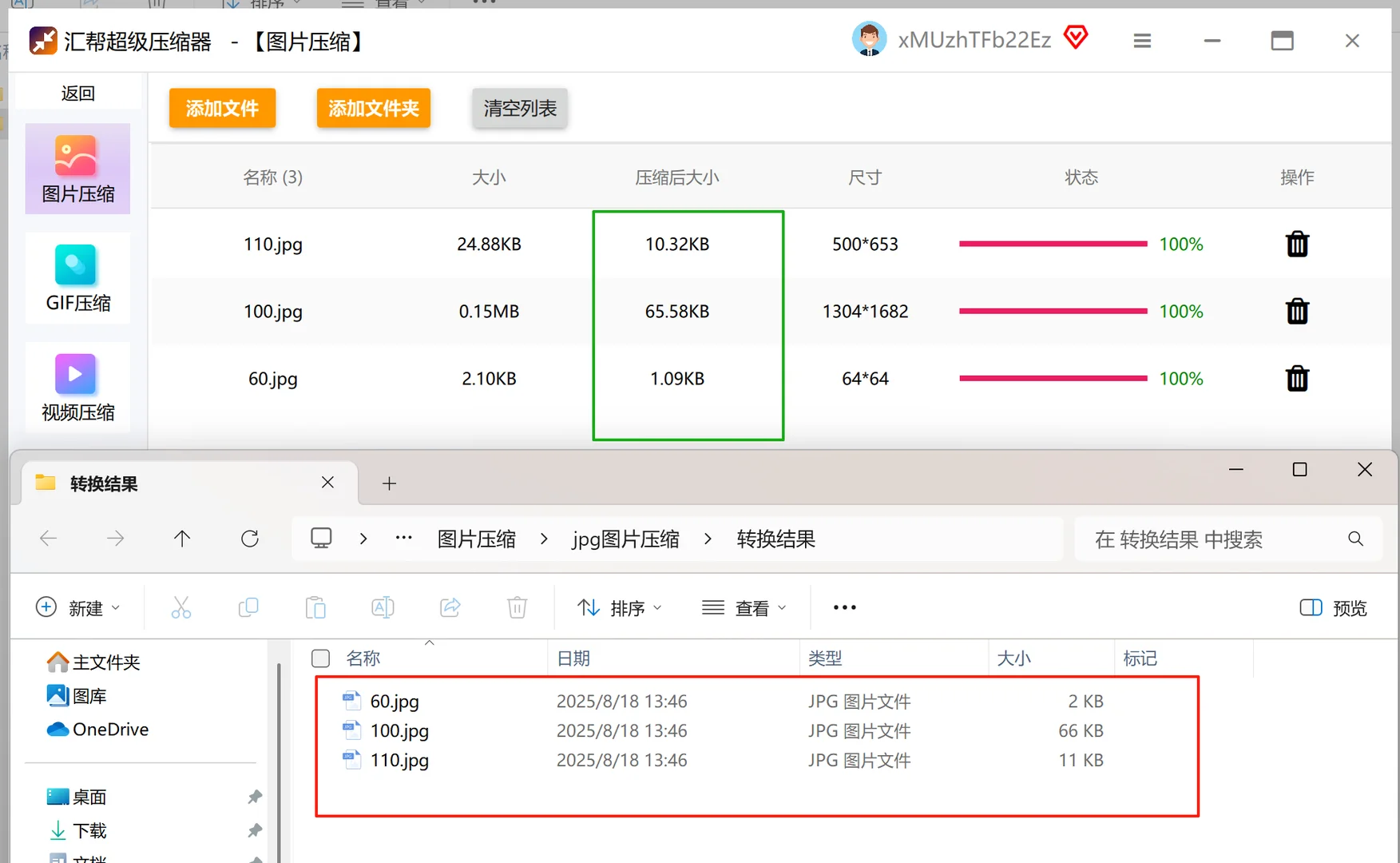Select the 图片压缩 tool in the sidebar
Image resolution: width=1400 pixels, height=863 pixels.
coord(77,168)
